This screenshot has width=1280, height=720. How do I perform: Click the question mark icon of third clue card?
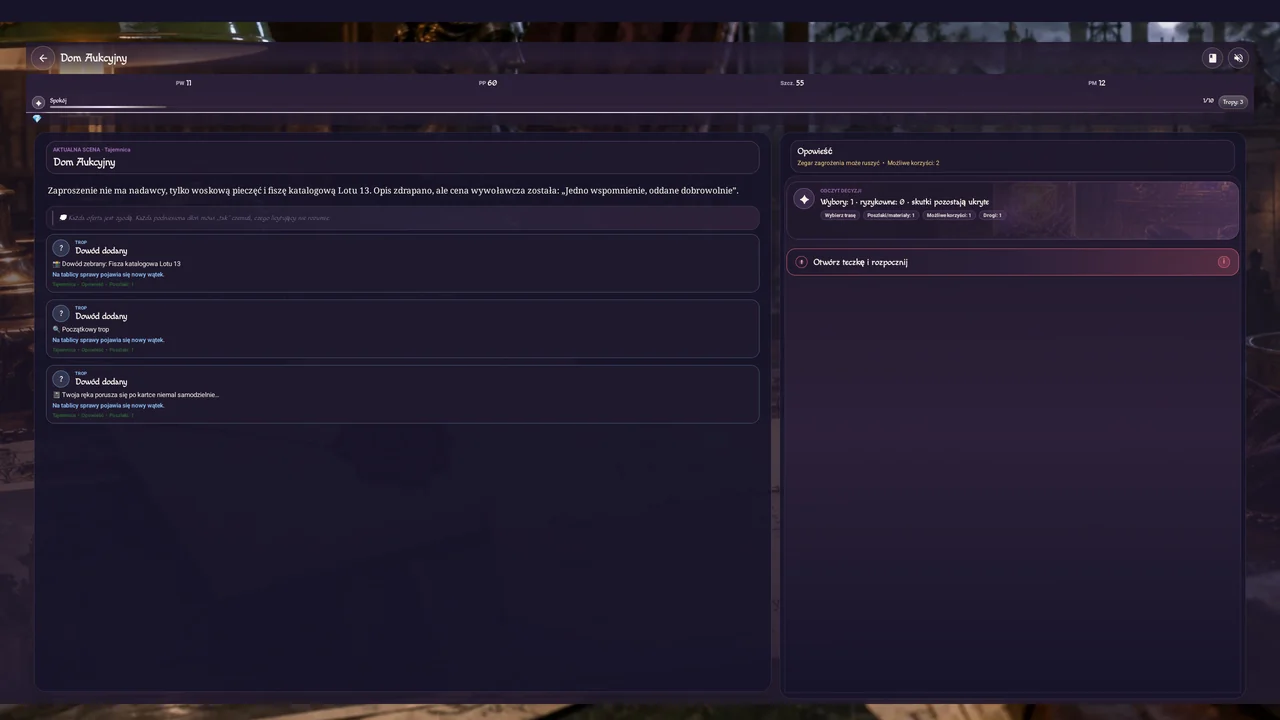point(61,379)
